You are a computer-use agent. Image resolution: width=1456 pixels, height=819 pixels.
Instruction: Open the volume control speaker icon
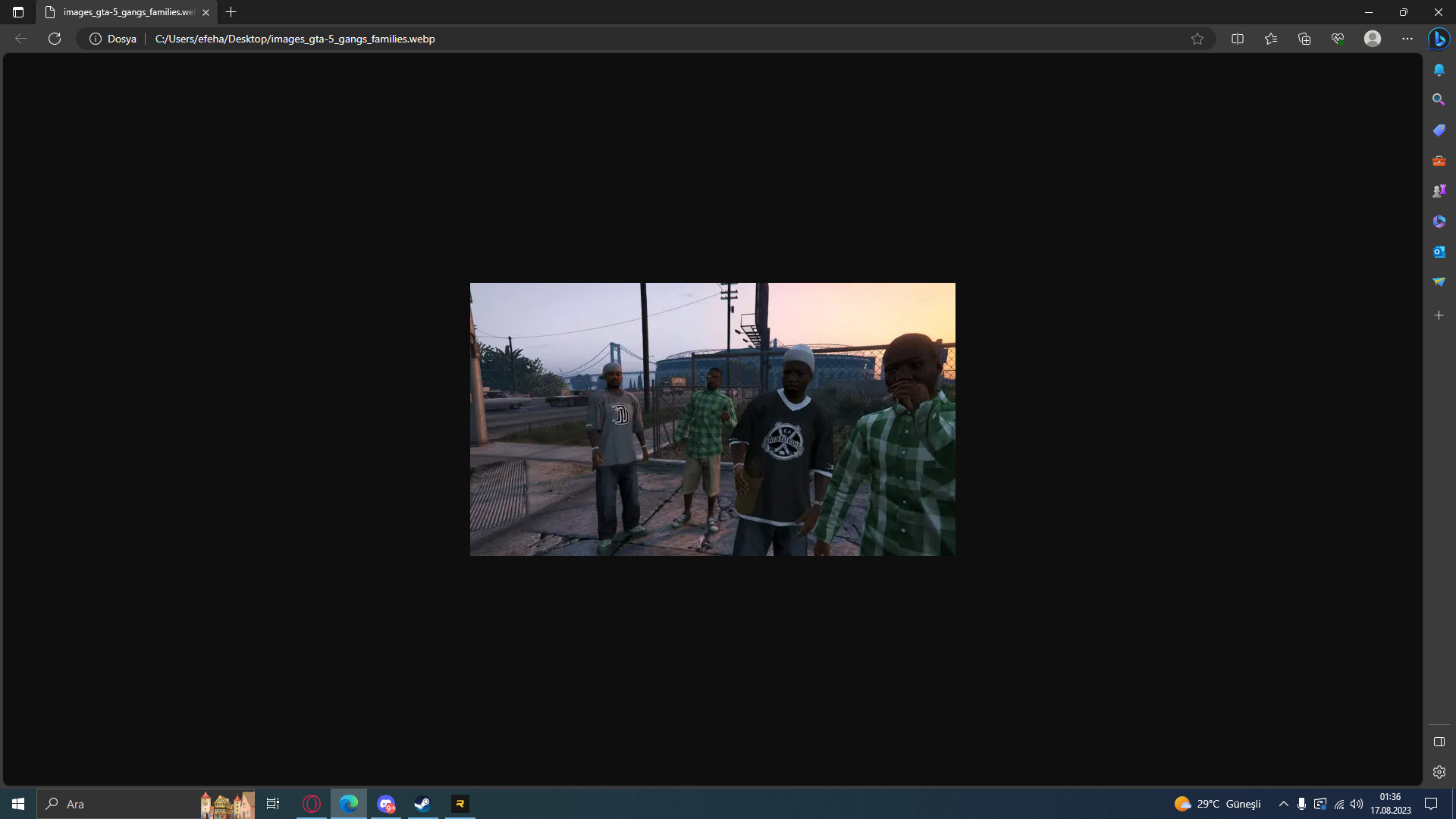coord(1357,804)
